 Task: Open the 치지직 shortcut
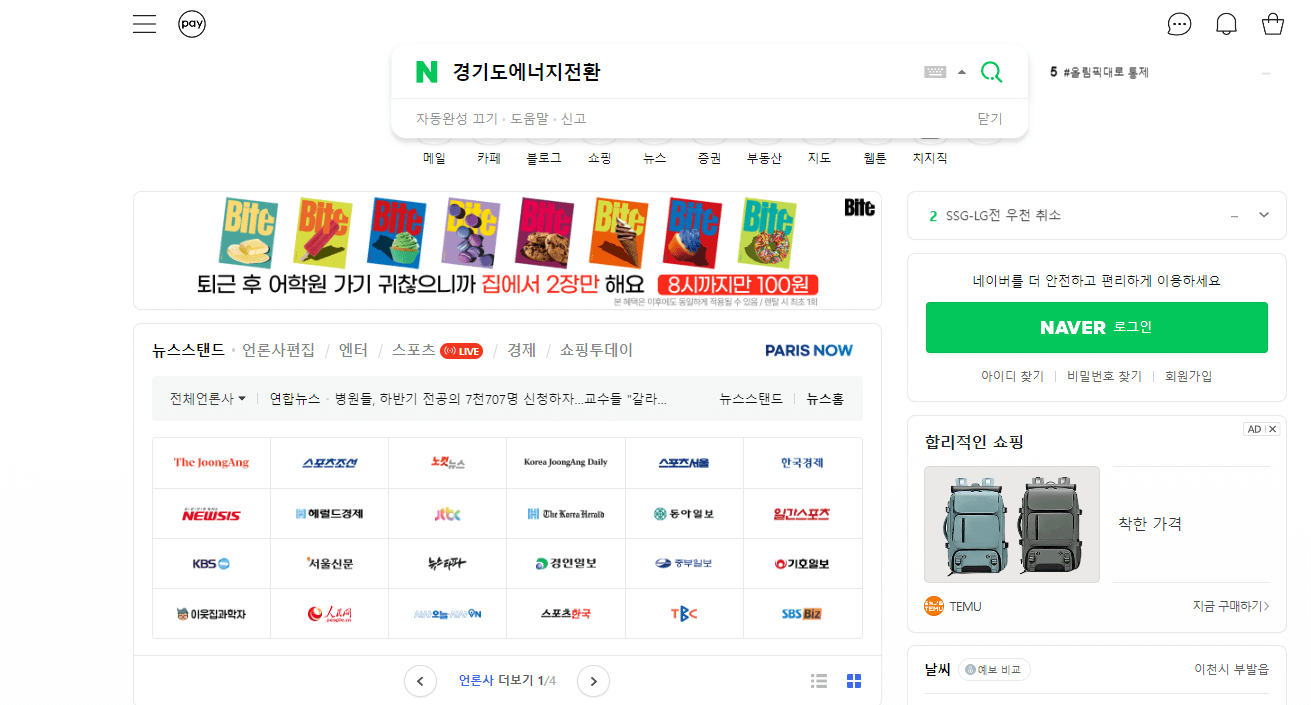click(x=930, y=158)
